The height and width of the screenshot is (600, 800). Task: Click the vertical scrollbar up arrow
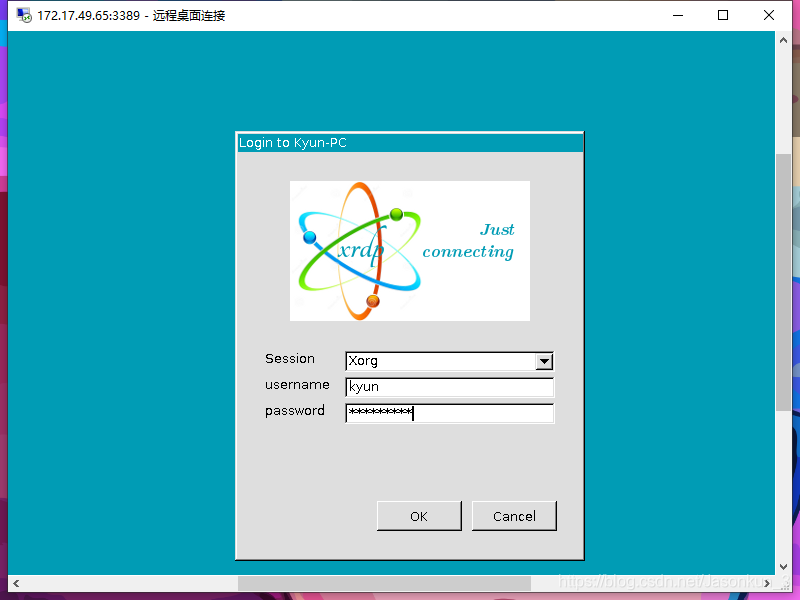click(783, 40)
